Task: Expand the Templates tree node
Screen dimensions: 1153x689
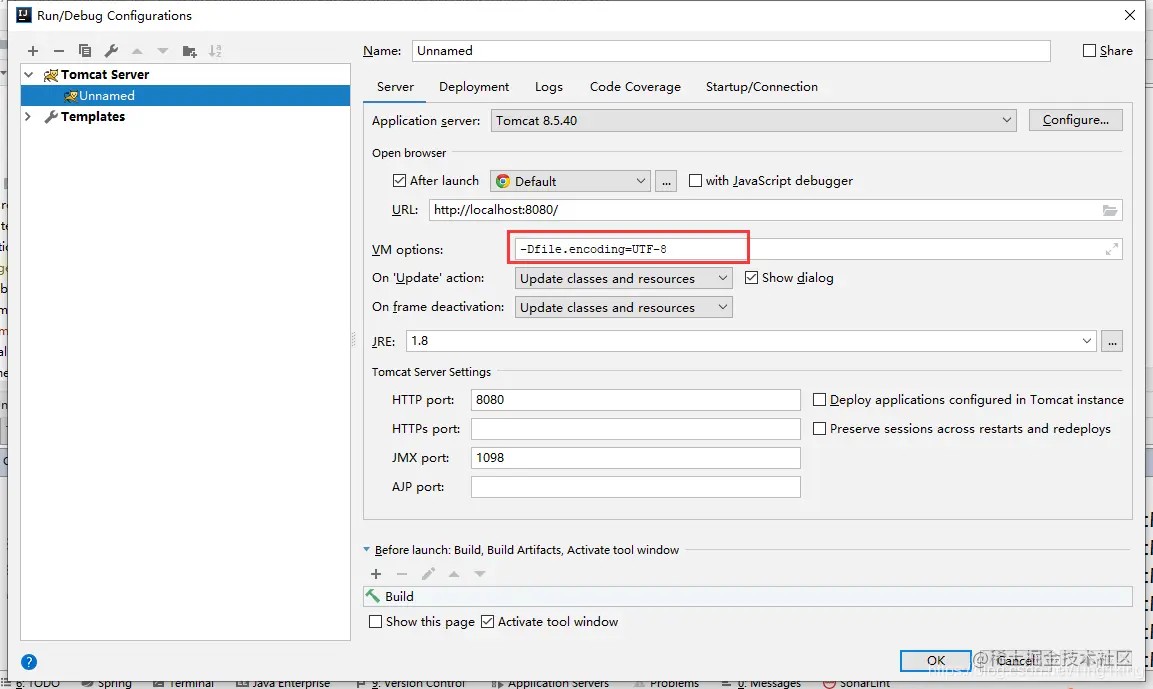Action: coord(29,117)
